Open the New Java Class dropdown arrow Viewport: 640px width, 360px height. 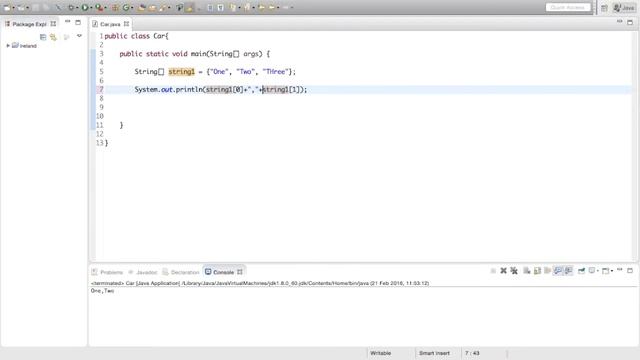pos(132,8)
